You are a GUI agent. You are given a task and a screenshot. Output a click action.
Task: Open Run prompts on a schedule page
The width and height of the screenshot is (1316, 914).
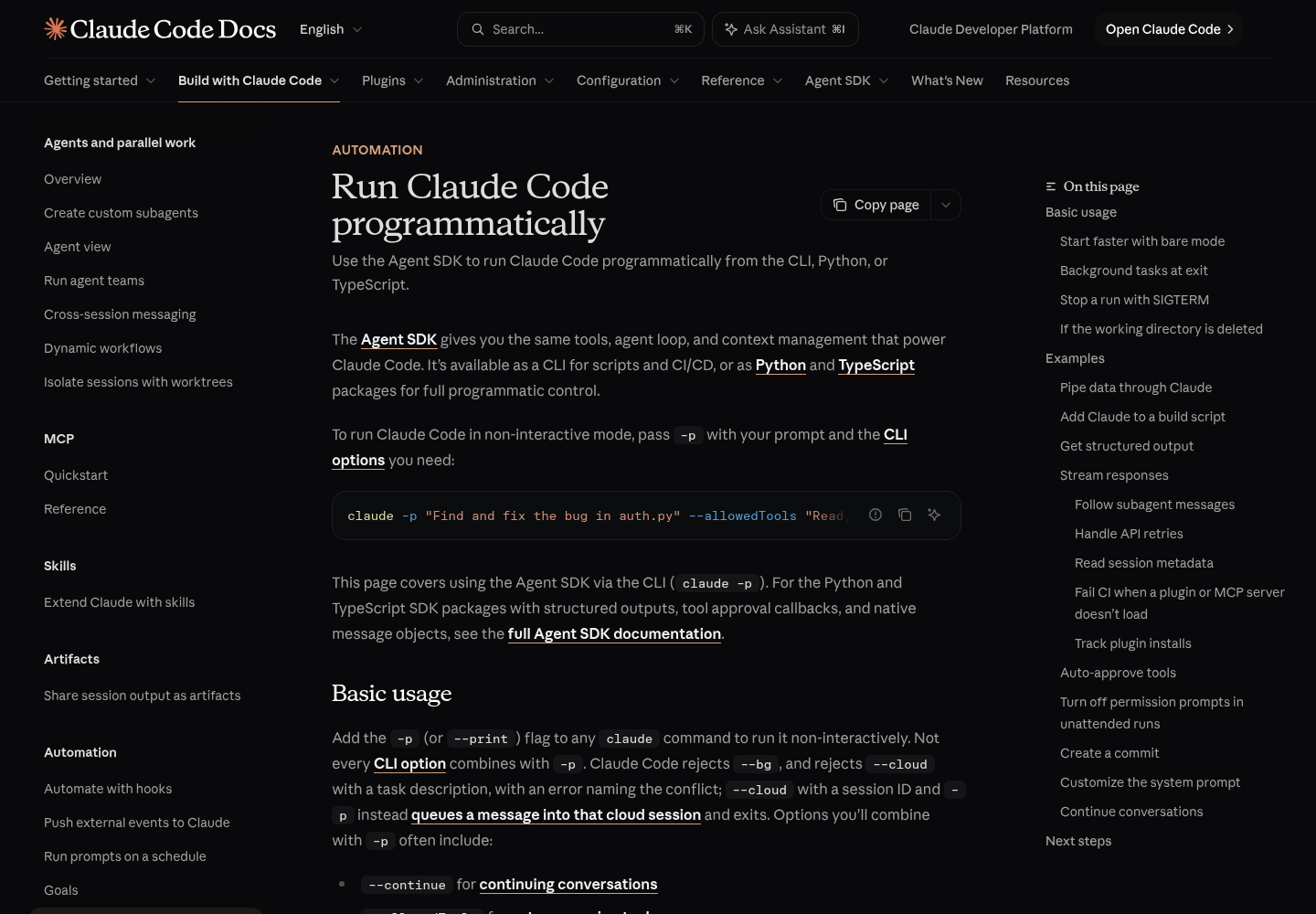pyautogui.click(x=125, y=856)
